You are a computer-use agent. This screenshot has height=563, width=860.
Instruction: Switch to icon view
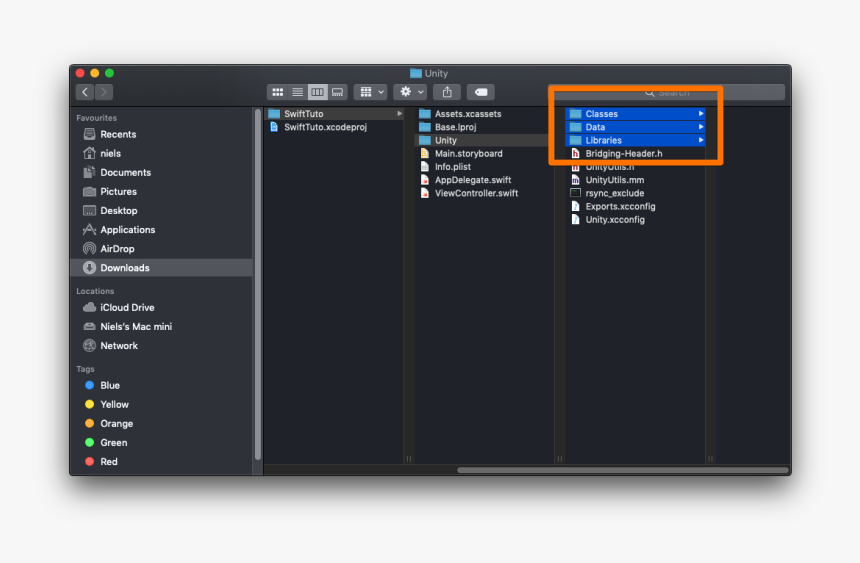278,92
